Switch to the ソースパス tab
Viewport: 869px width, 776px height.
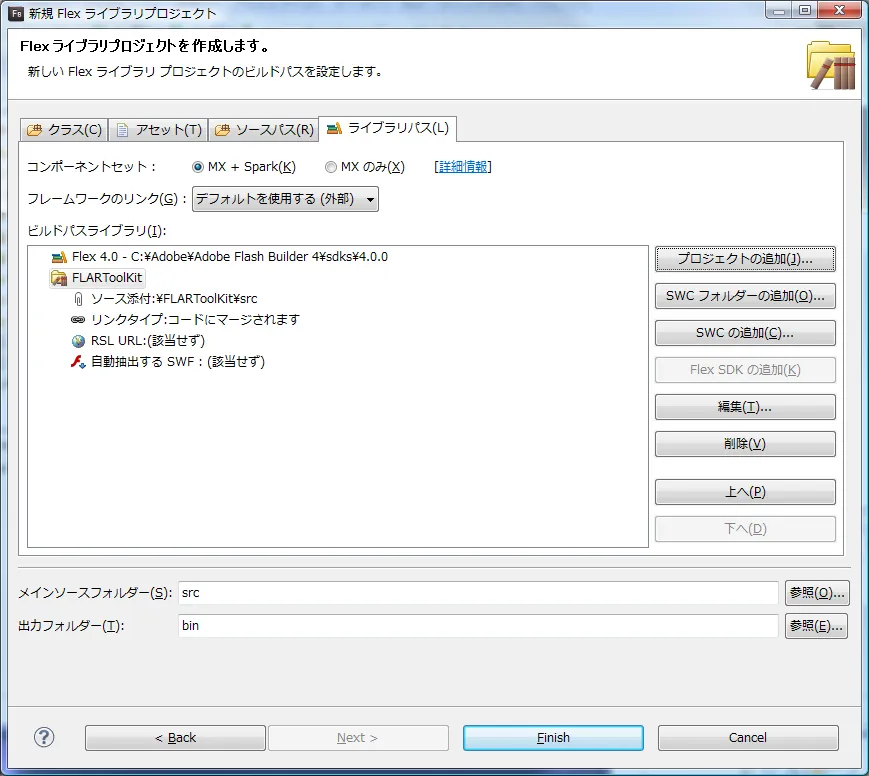coord(264,130)
